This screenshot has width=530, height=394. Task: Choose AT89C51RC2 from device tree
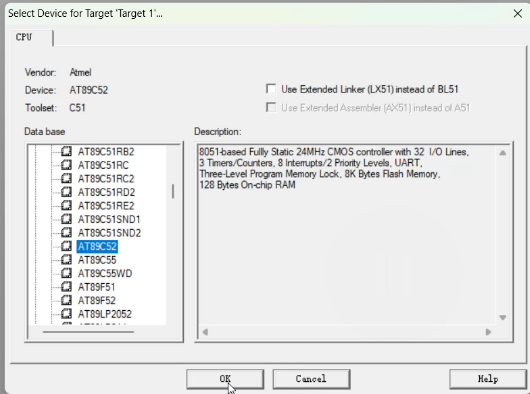(106, 179)
